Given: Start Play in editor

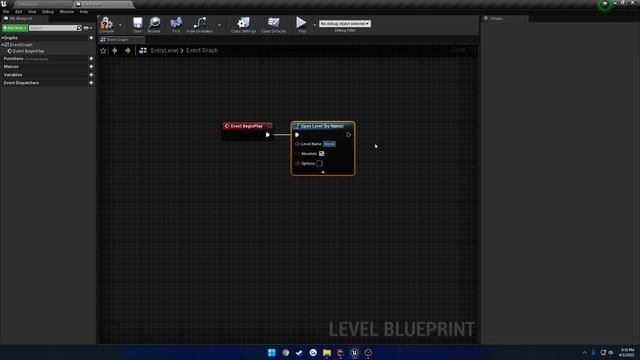Looking at the screenshot, I should point(302,24).
